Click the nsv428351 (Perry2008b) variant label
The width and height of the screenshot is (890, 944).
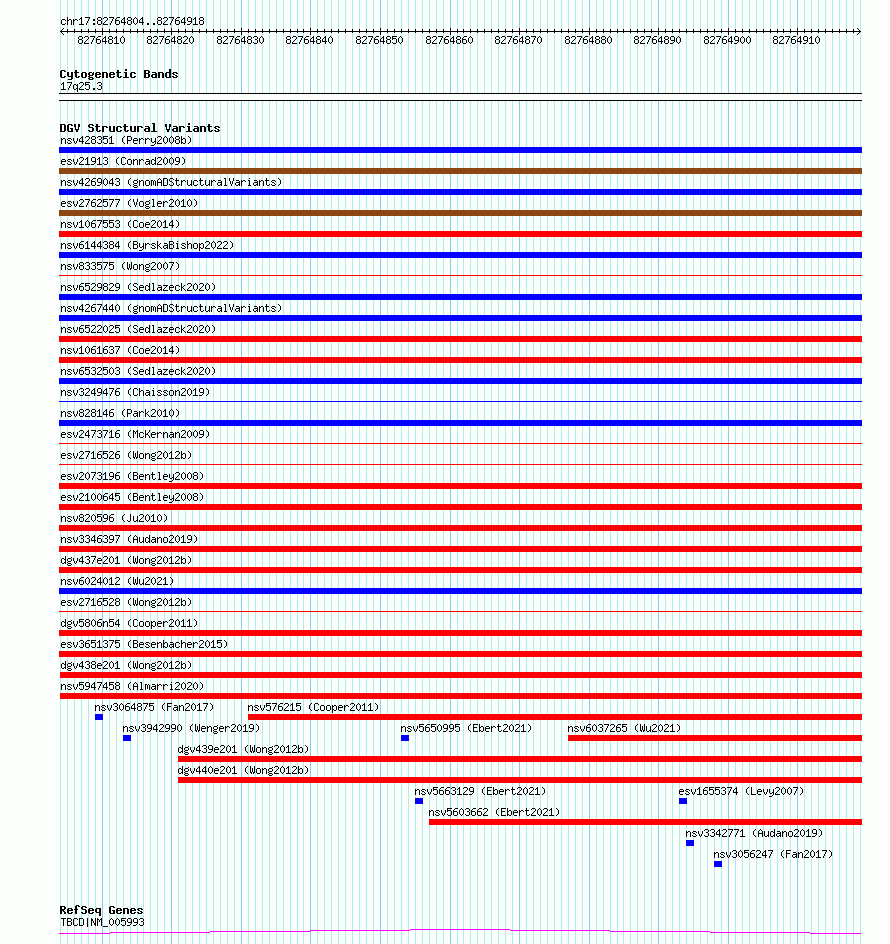[x=126, y=140]
